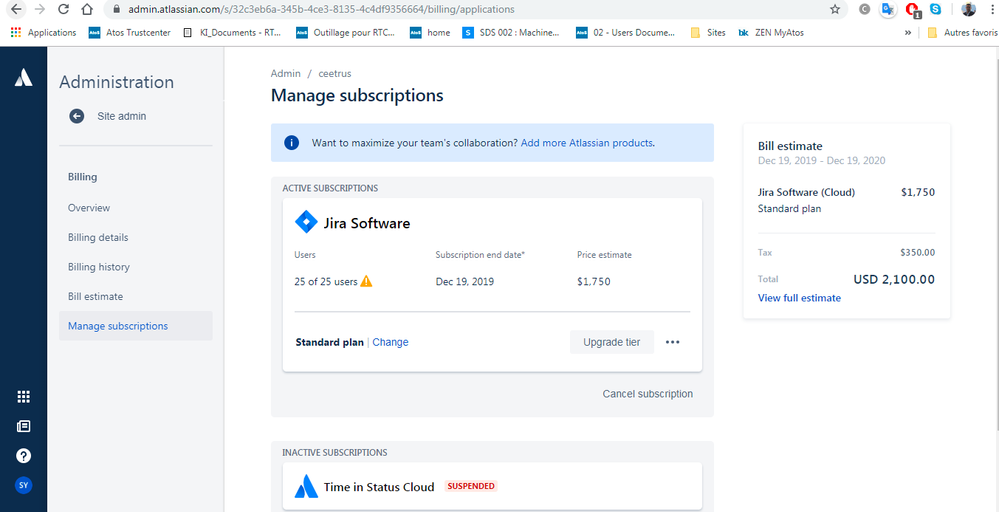The width and height of the screenshot is (999, 512).
Task: Click the browser address bar URL
Action: pos(321,10)
